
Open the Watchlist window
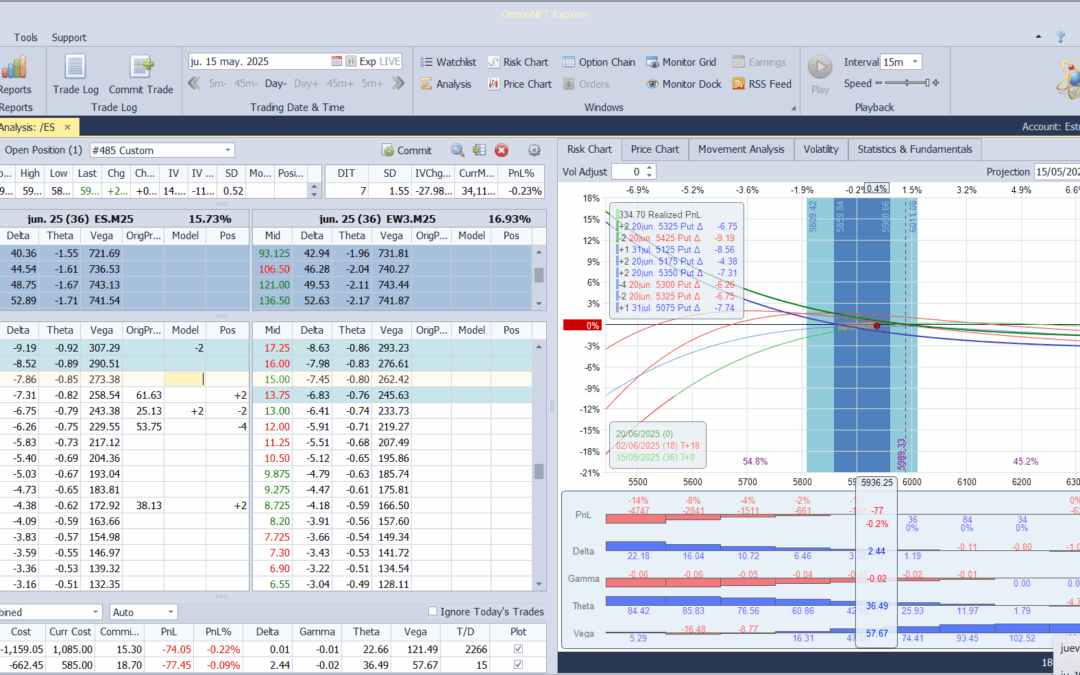tap(448, 62)
